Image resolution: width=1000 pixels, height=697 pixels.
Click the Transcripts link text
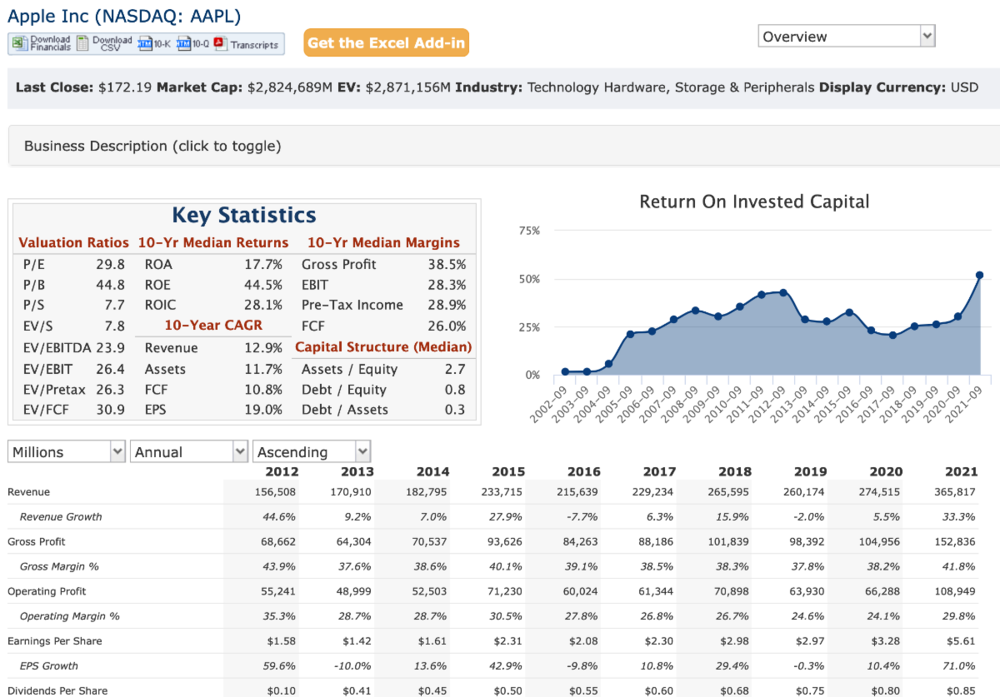click(254, 45)
